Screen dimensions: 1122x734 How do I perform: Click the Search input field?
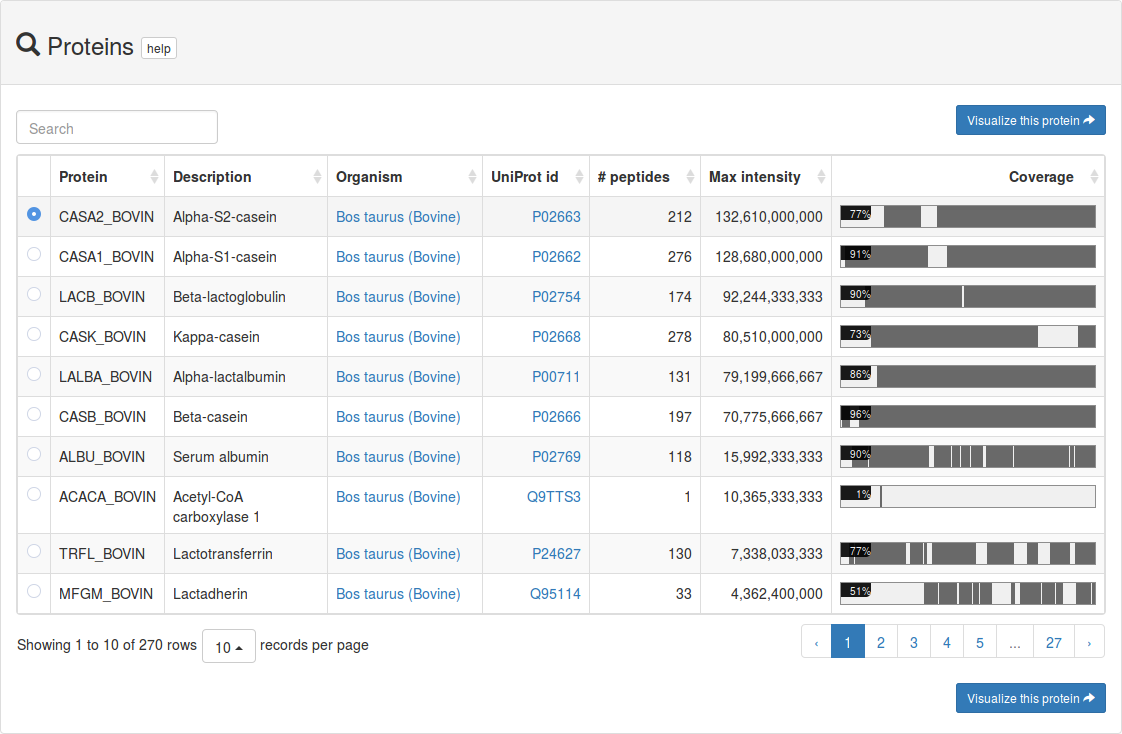[117, 128]
